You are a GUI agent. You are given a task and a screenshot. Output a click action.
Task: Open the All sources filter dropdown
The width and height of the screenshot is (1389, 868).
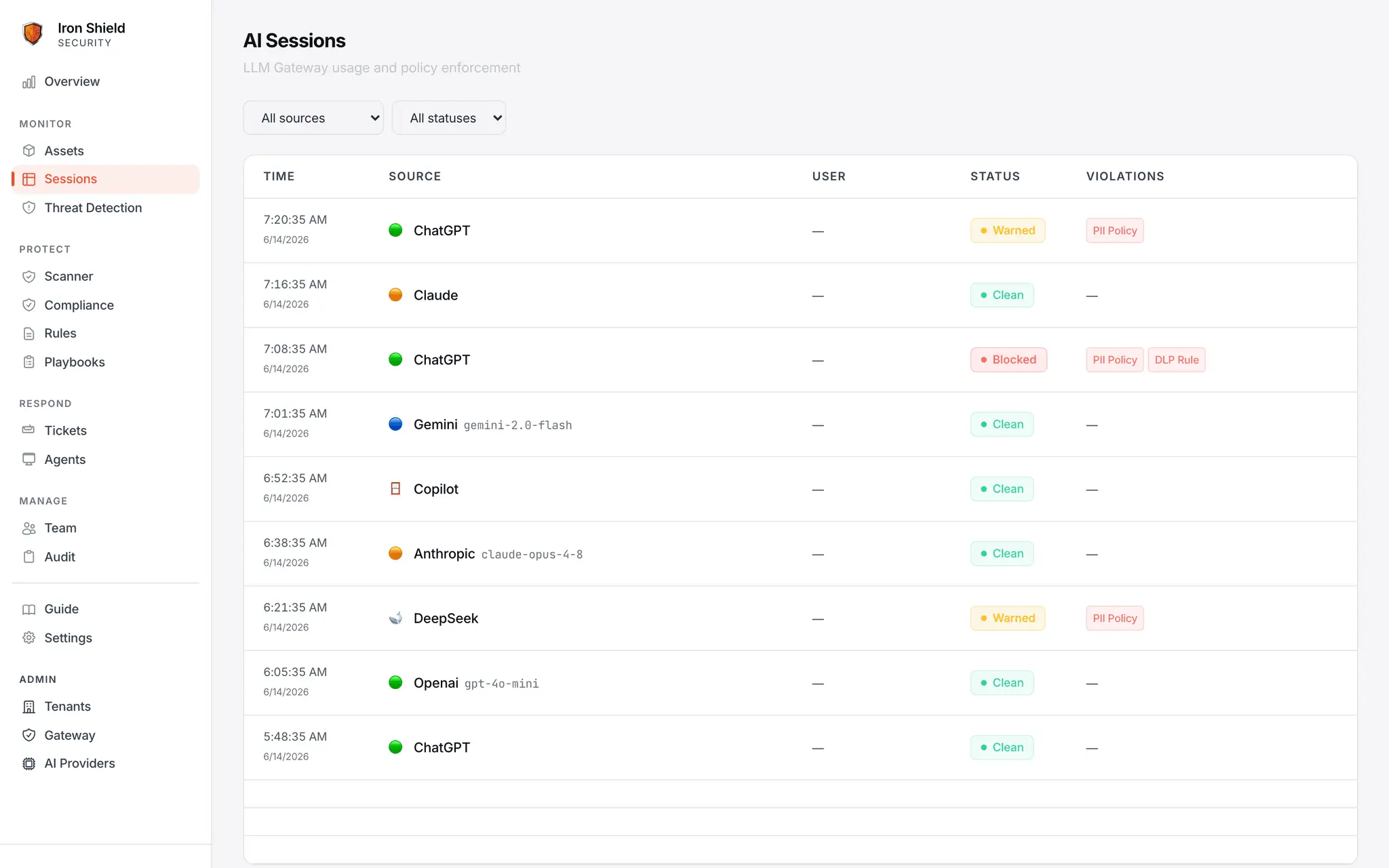point(313,118)
